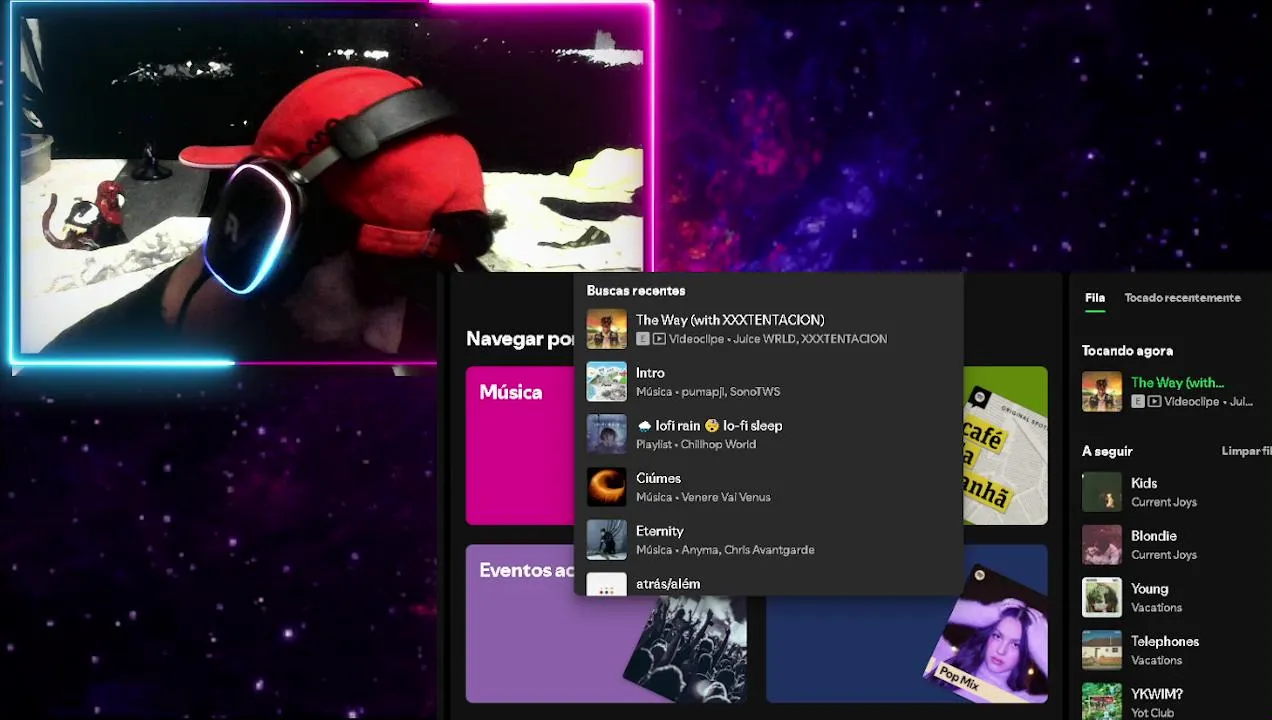1272x720 pixels.
Task: Click the 'Tocando agora' heading
Action: pos(1127,351)
